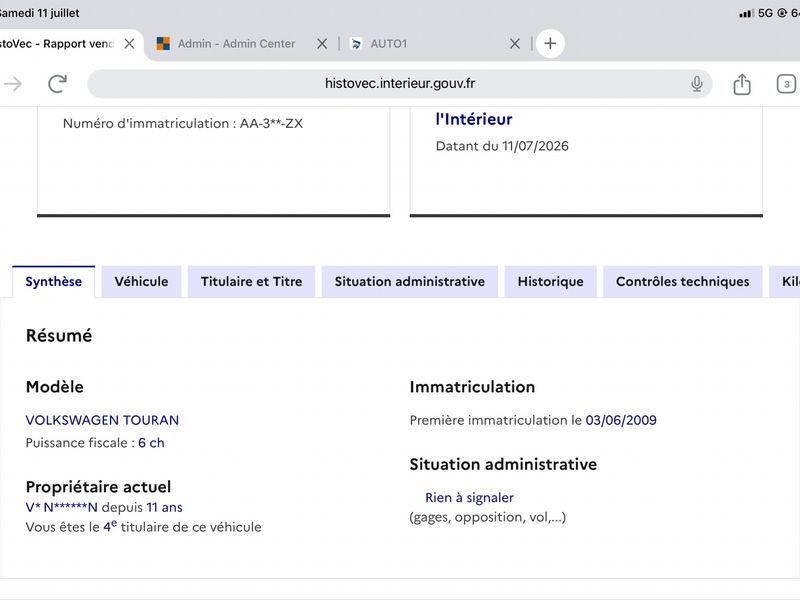Go to the Contrôles techniques tab
This screenshot has height=600, width=800.
pyautogui.click(x=683, y=282)
